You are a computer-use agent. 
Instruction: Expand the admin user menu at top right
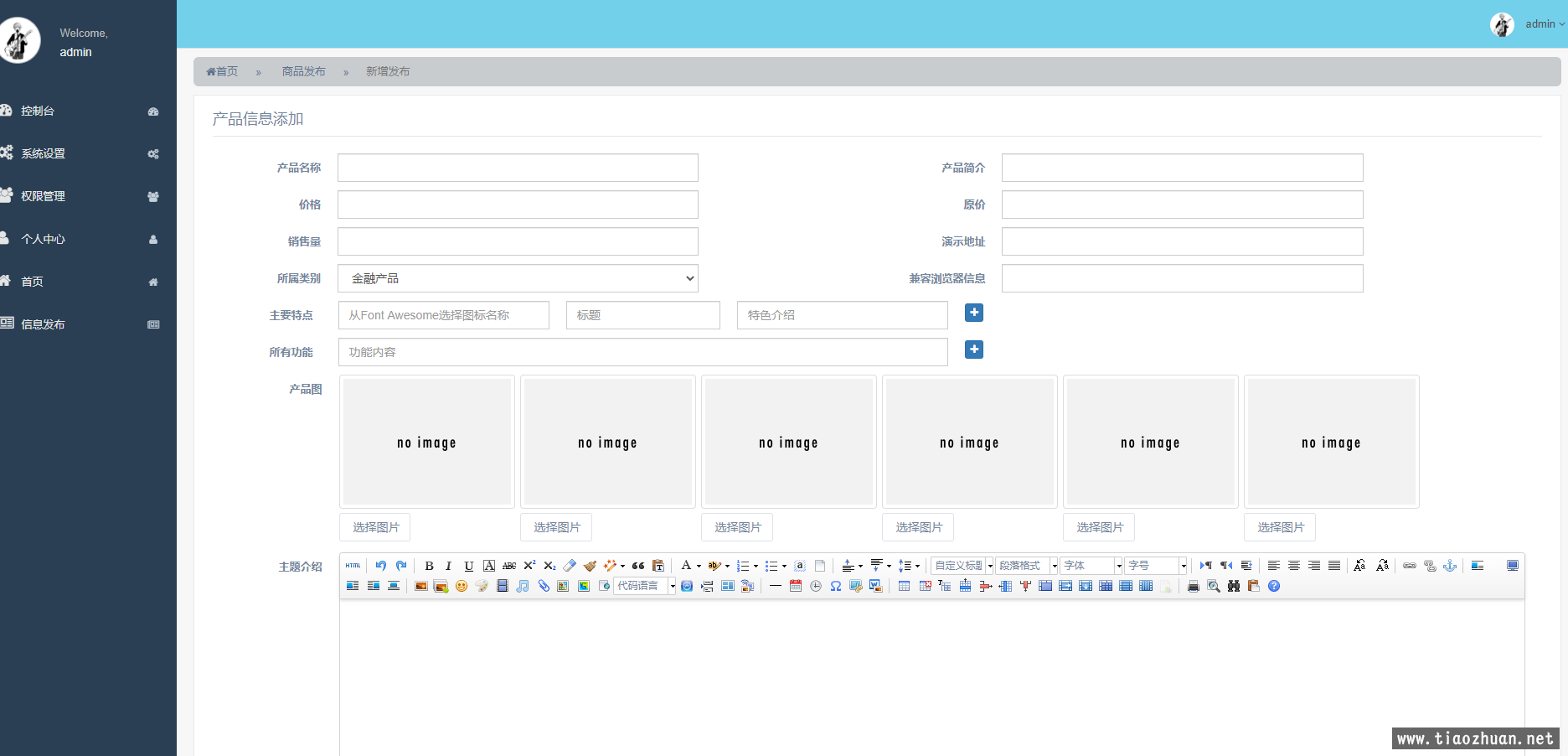(x=1544, y=24)
